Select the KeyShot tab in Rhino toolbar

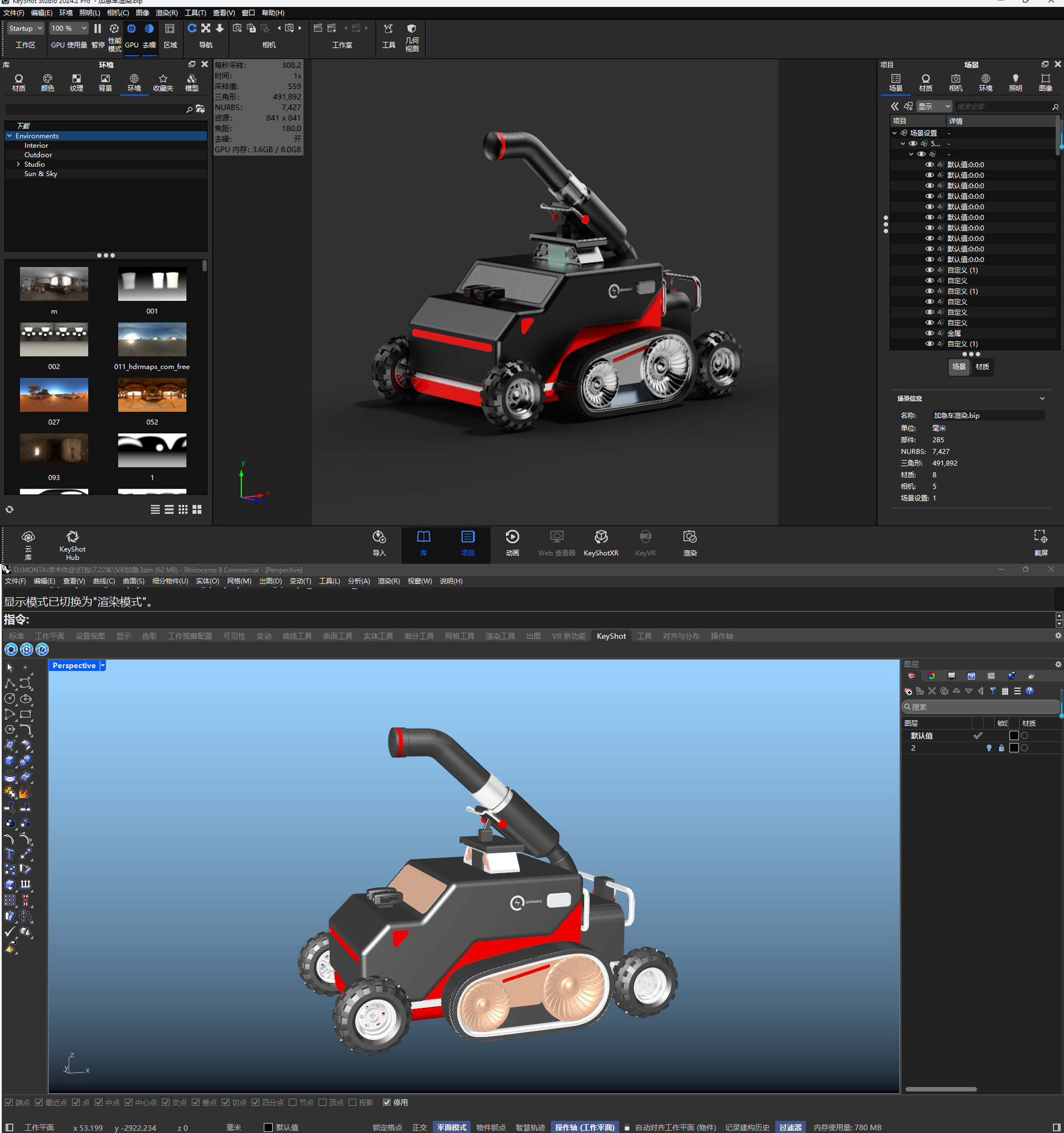611,636
